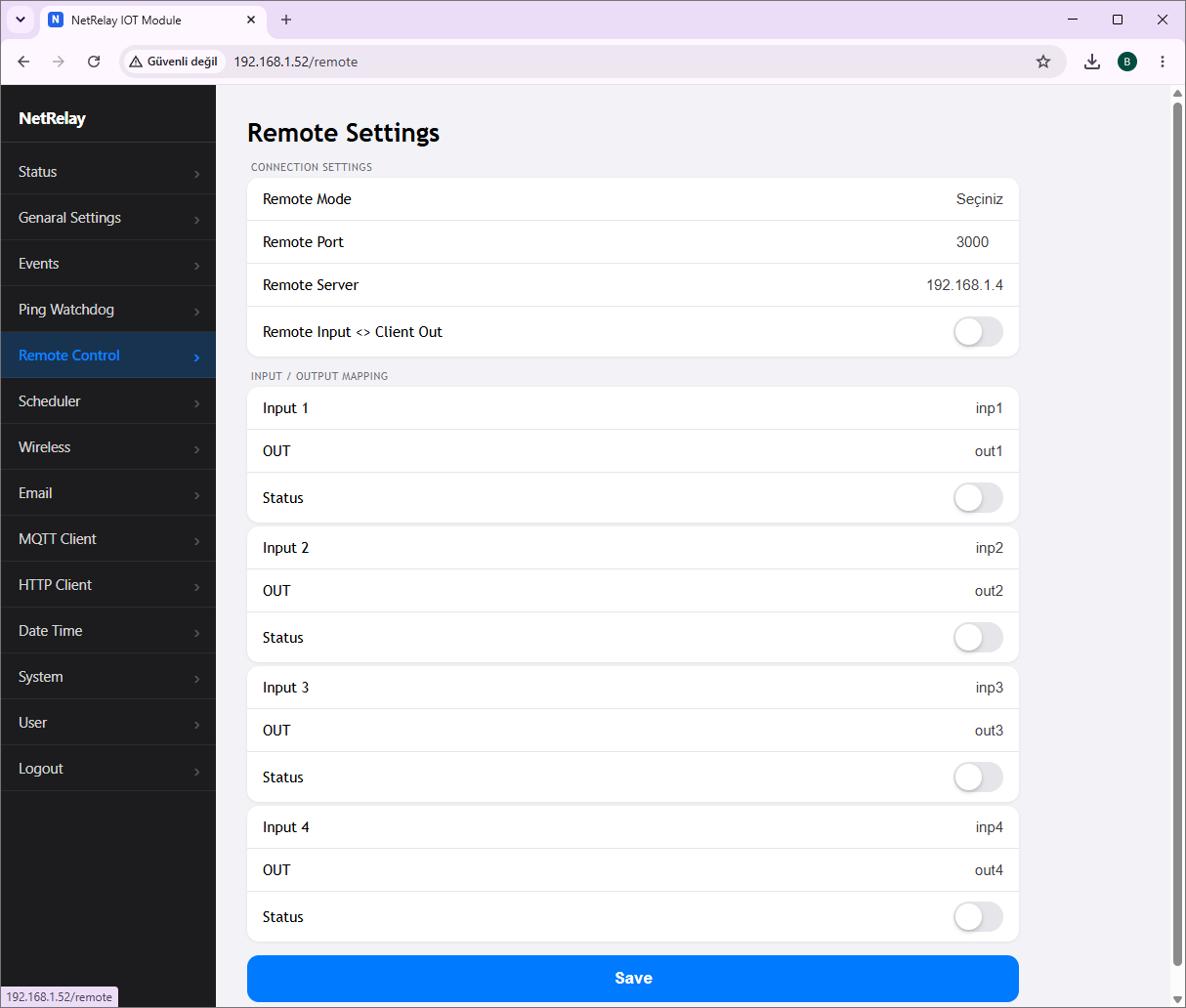Toggle Input 1 Status switch

978,497
